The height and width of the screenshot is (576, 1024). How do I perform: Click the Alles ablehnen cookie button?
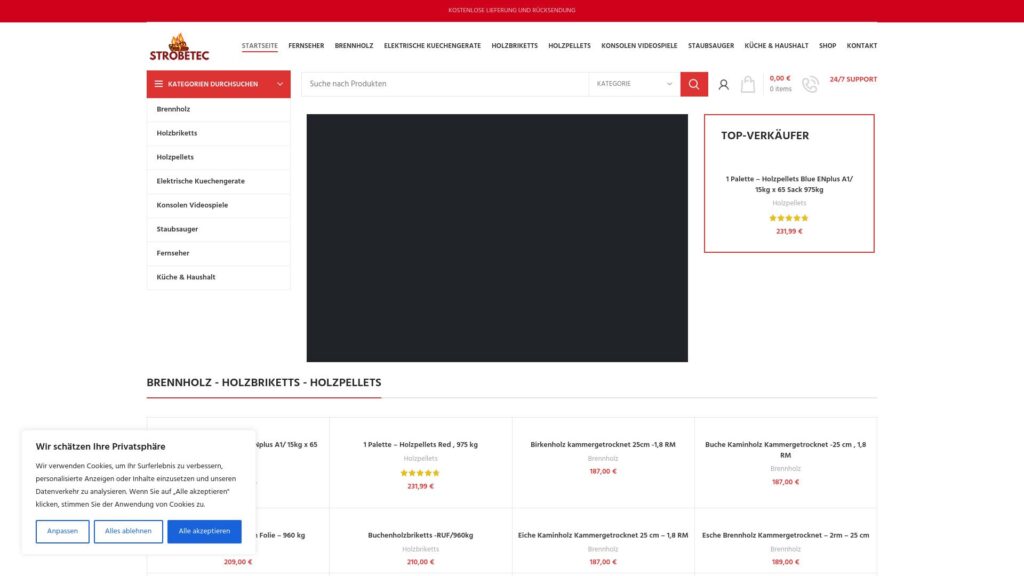(x=128, y=531)
